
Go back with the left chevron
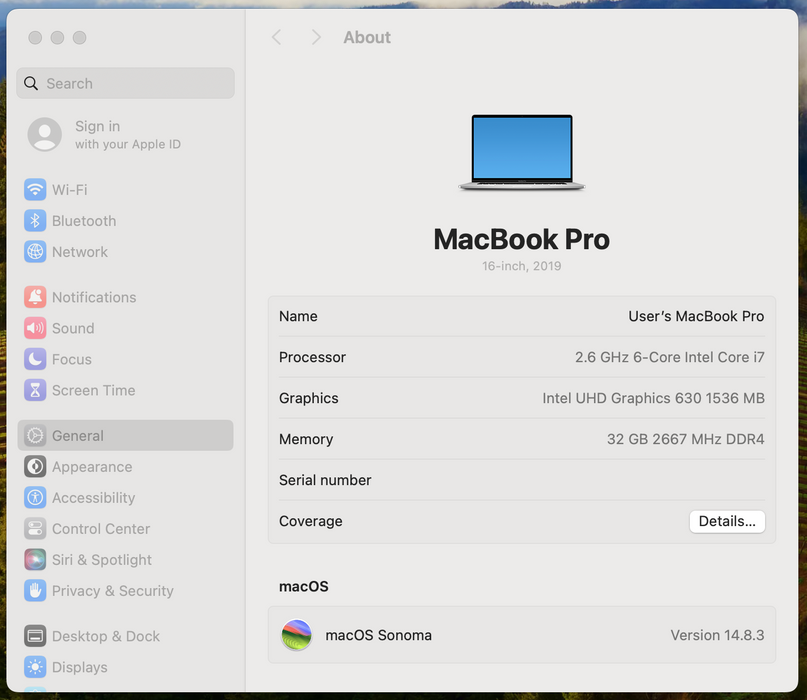point(277,37)
